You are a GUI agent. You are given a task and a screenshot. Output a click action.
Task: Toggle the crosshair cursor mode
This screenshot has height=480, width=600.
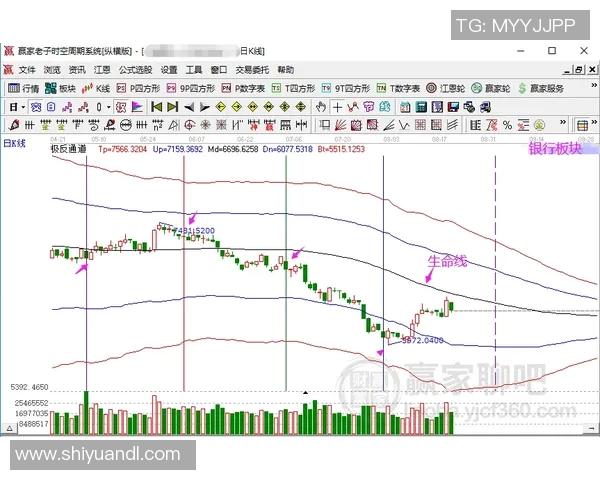(339, 107)
